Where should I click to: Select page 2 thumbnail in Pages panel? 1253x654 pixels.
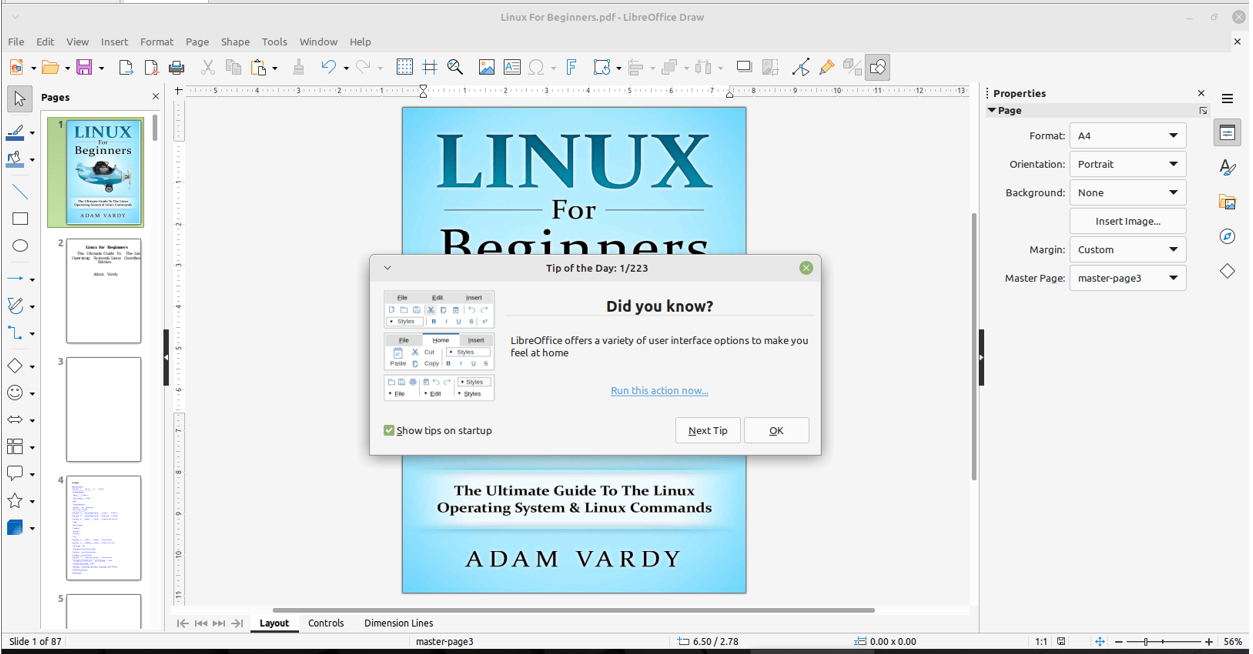point(104,291)
